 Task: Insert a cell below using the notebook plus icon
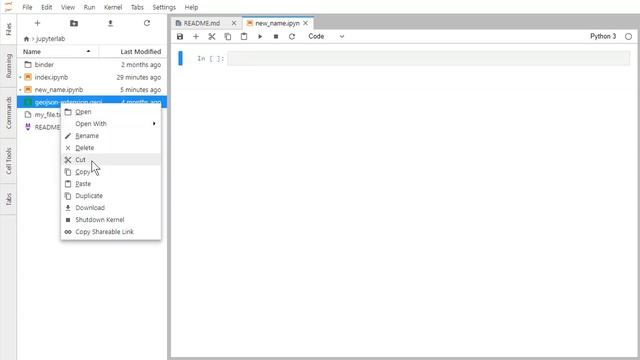[x=196, y=36]
